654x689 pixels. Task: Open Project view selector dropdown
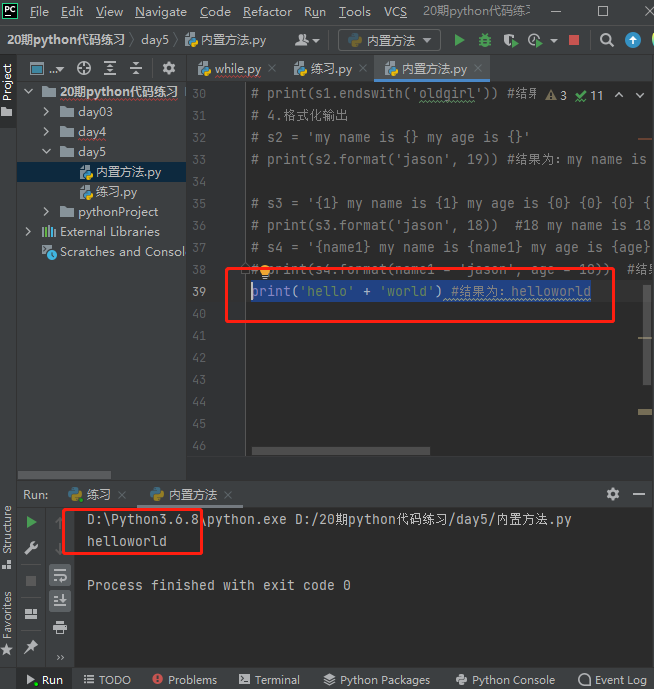click(x=47, y=69)
